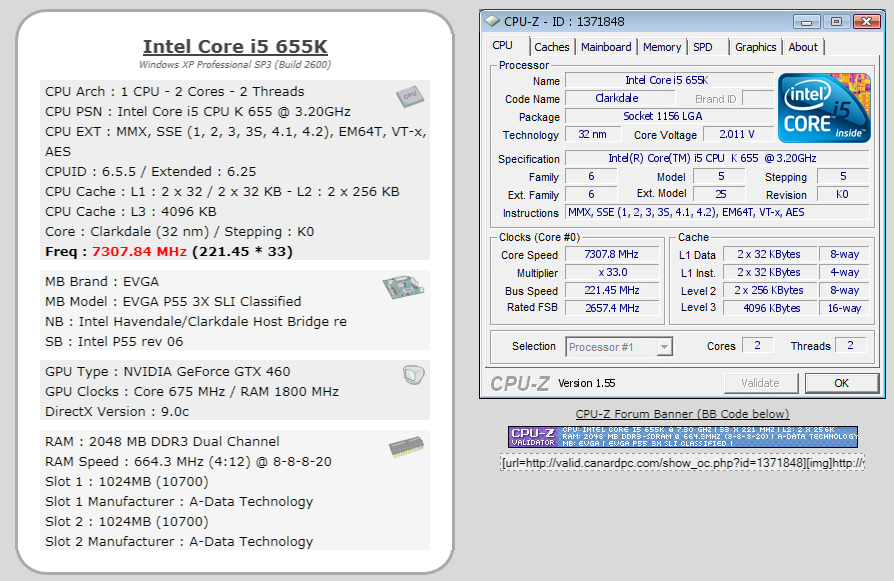The image size is (894, 581).
Task: Switch to the Caches tab
Action: coord(551,47)
